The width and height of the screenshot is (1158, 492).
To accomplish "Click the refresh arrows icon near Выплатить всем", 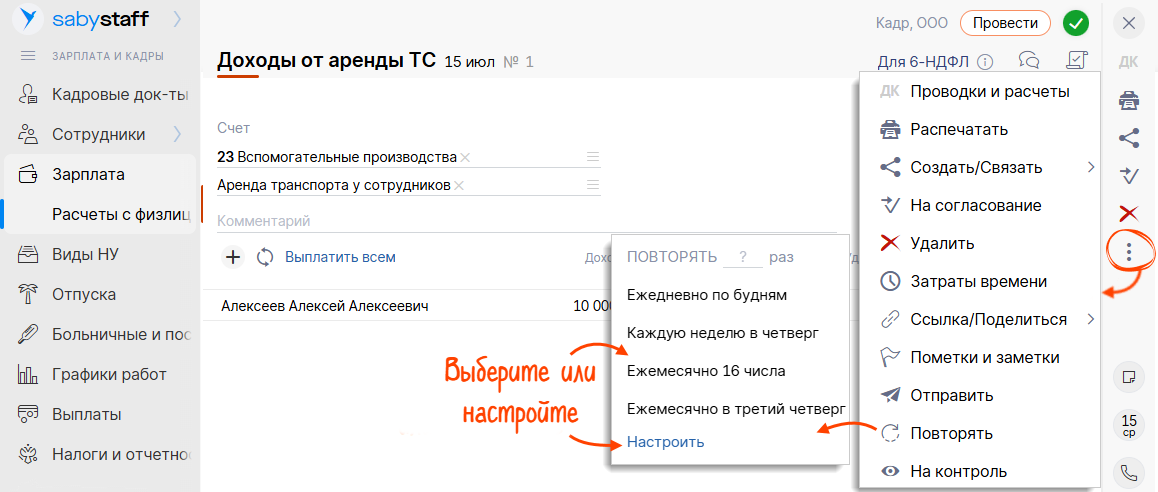I will tap(265, 257).
